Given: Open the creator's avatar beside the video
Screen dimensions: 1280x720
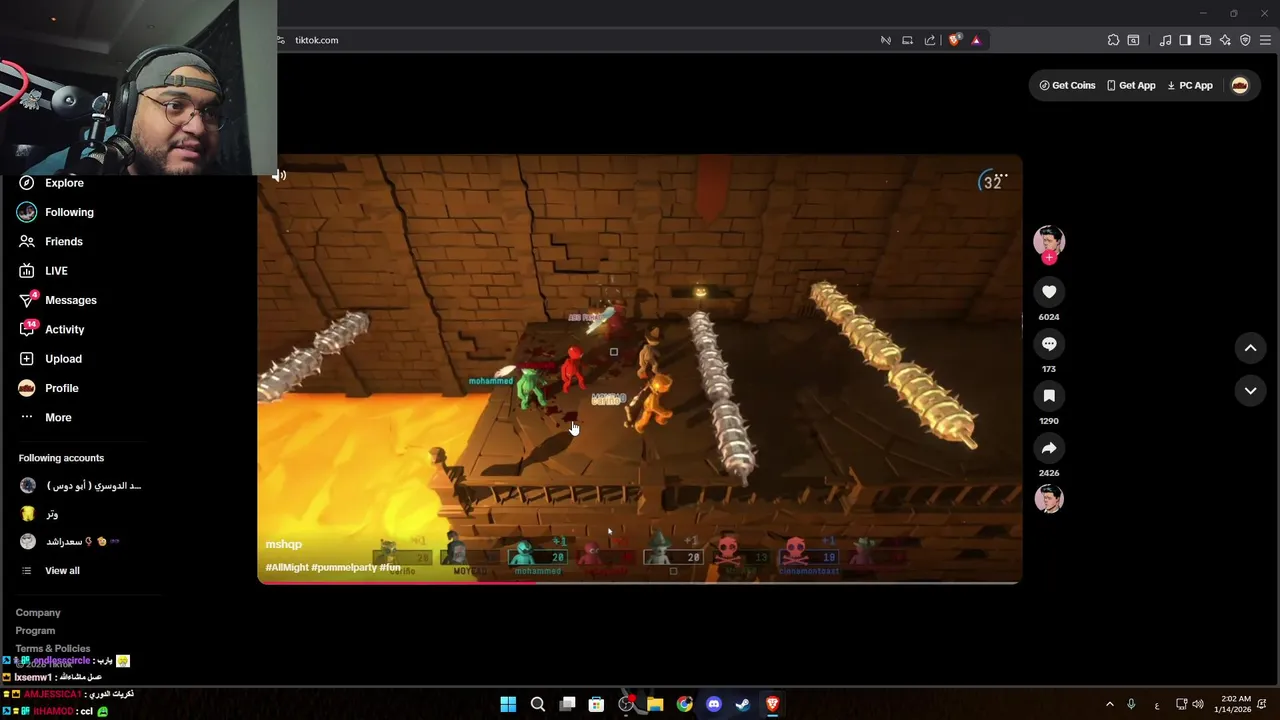Looking at the screenshot, I should 1049,241.
